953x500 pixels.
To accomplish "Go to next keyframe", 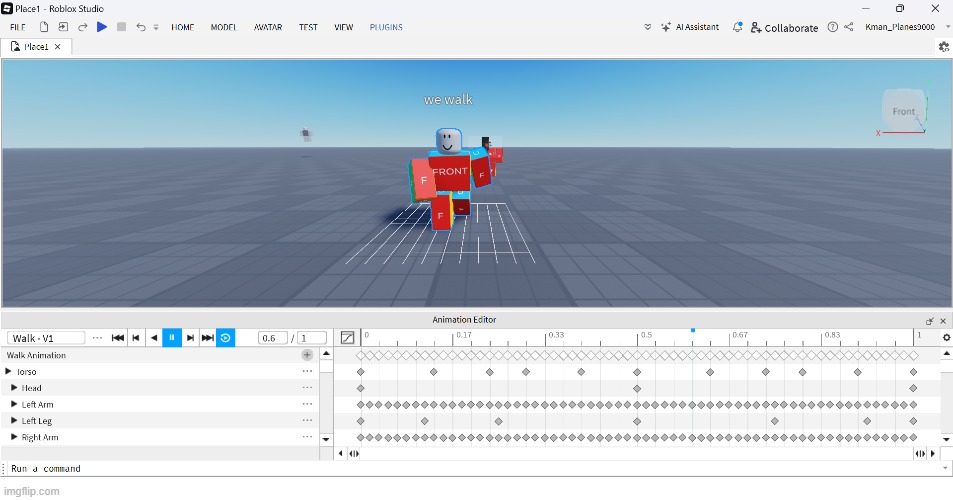I will [x=190, y=338].
